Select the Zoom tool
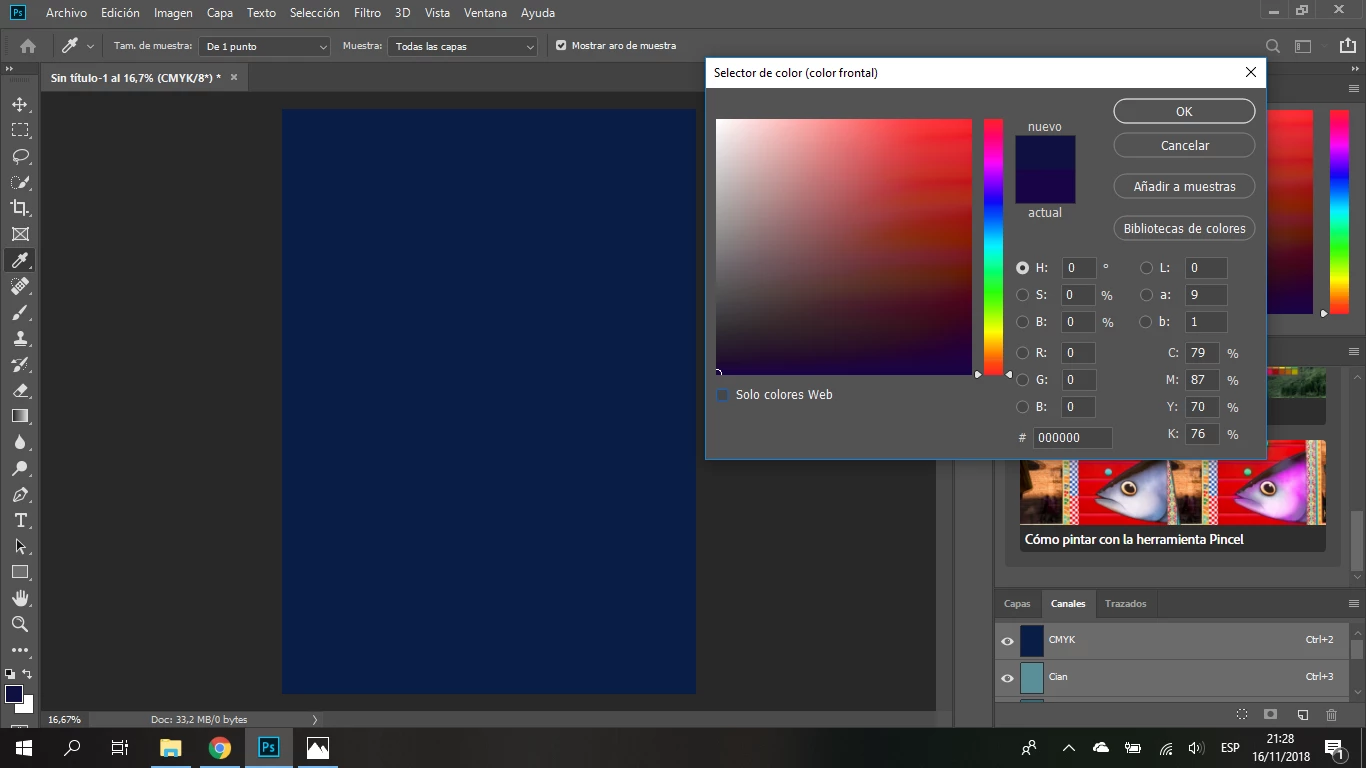 [20, 624]
